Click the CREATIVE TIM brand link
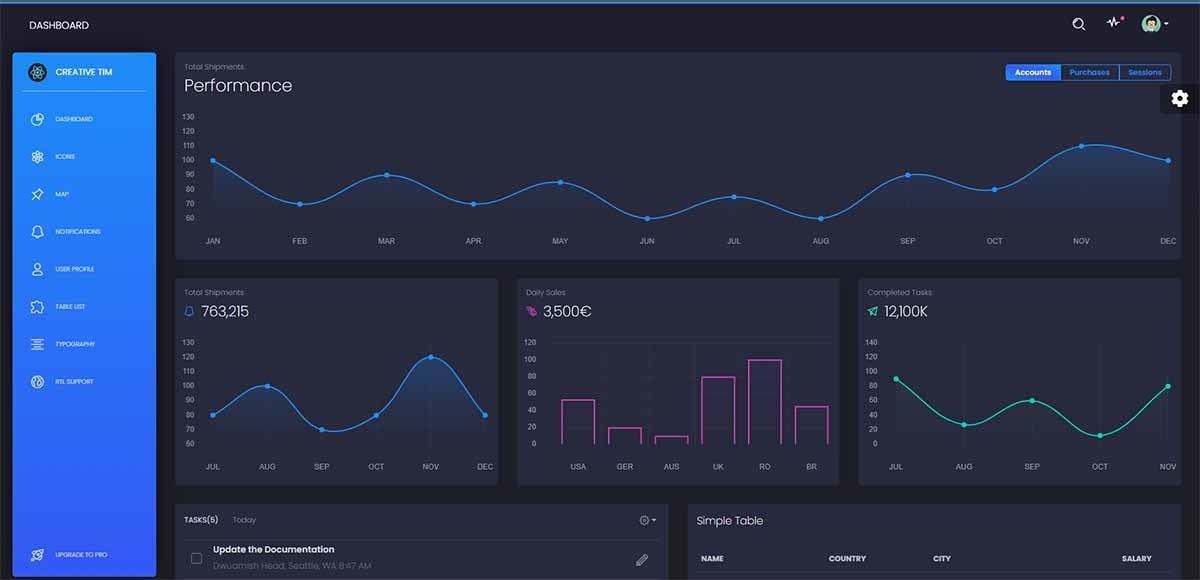The height and width of the screenshot is (580, 1200). pyautogui.click(x=83, y=72)
